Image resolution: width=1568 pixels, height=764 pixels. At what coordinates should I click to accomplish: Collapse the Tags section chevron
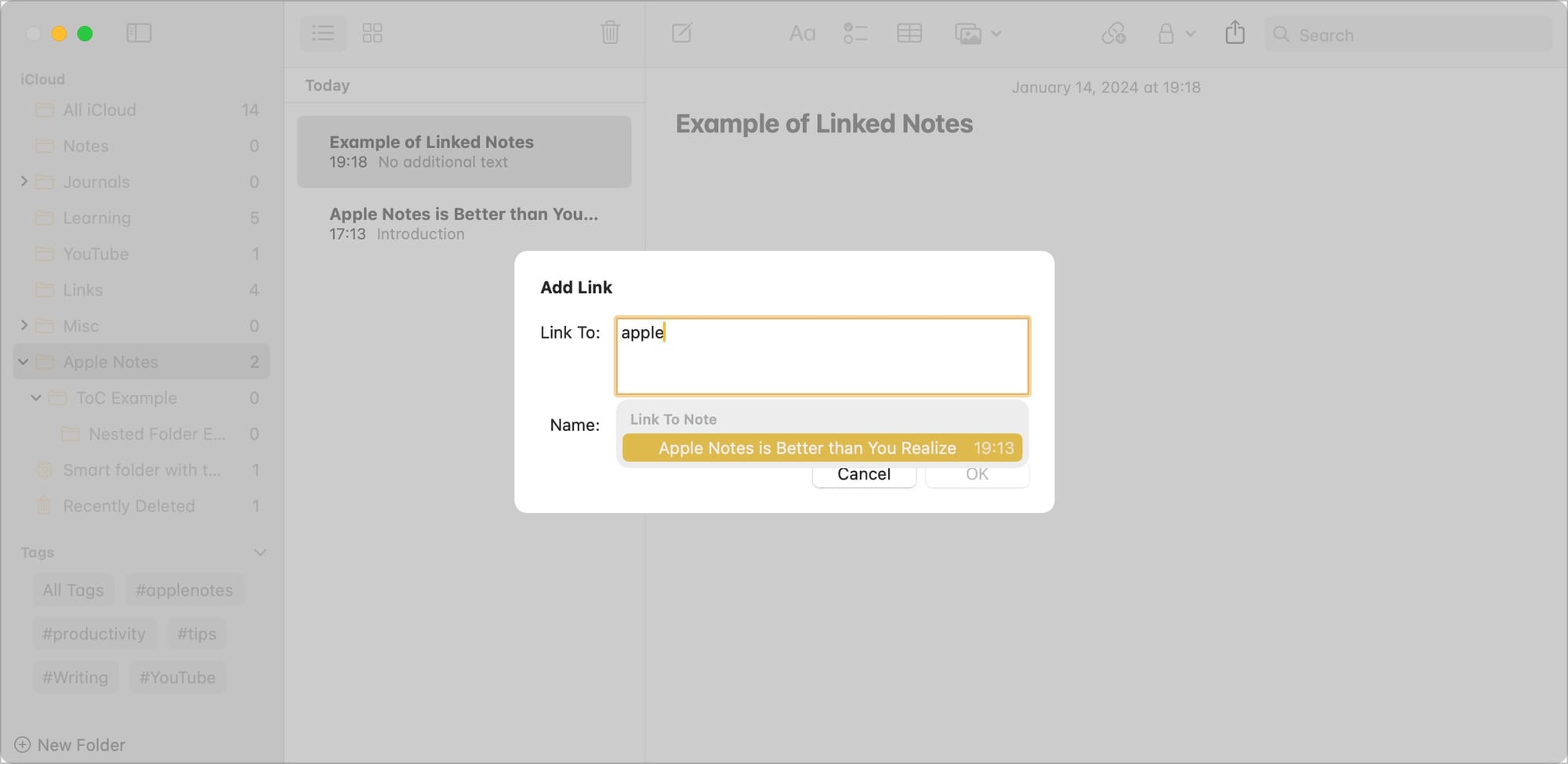[260, 552]
